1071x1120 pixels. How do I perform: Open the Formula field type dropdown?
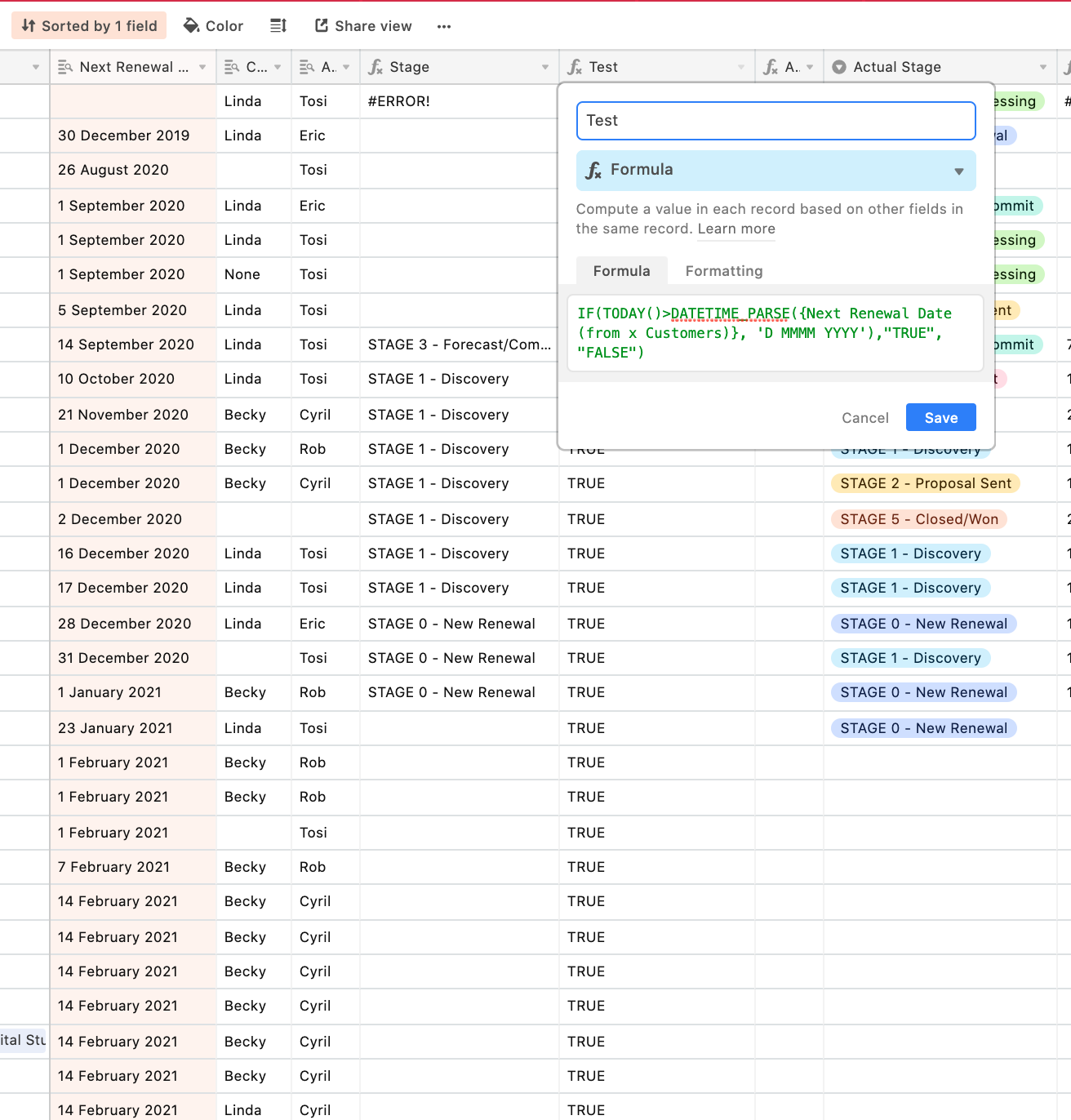click(x=775, y=170)
